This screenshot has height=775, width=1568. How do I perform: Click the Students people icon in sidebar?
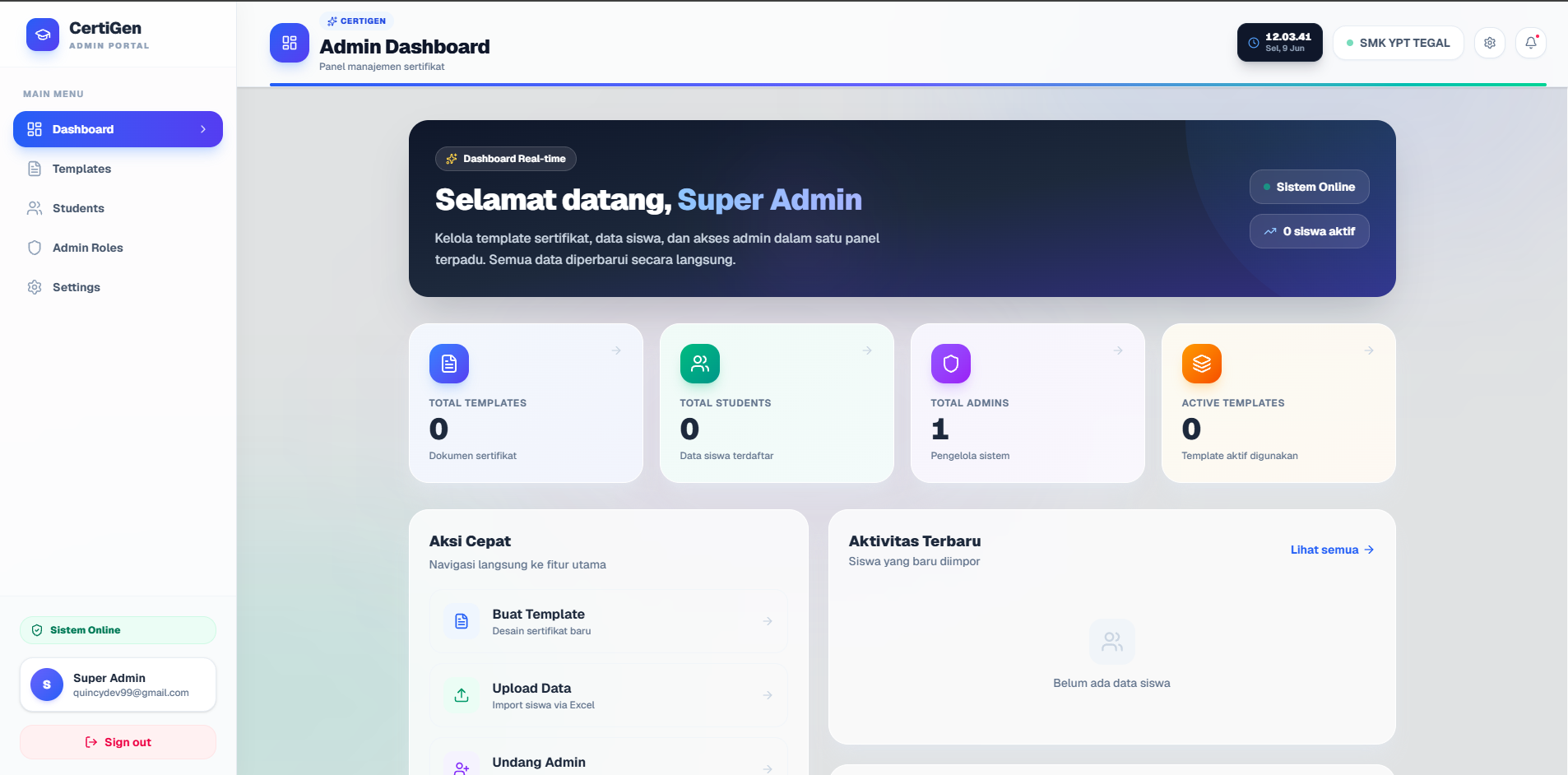35,208
